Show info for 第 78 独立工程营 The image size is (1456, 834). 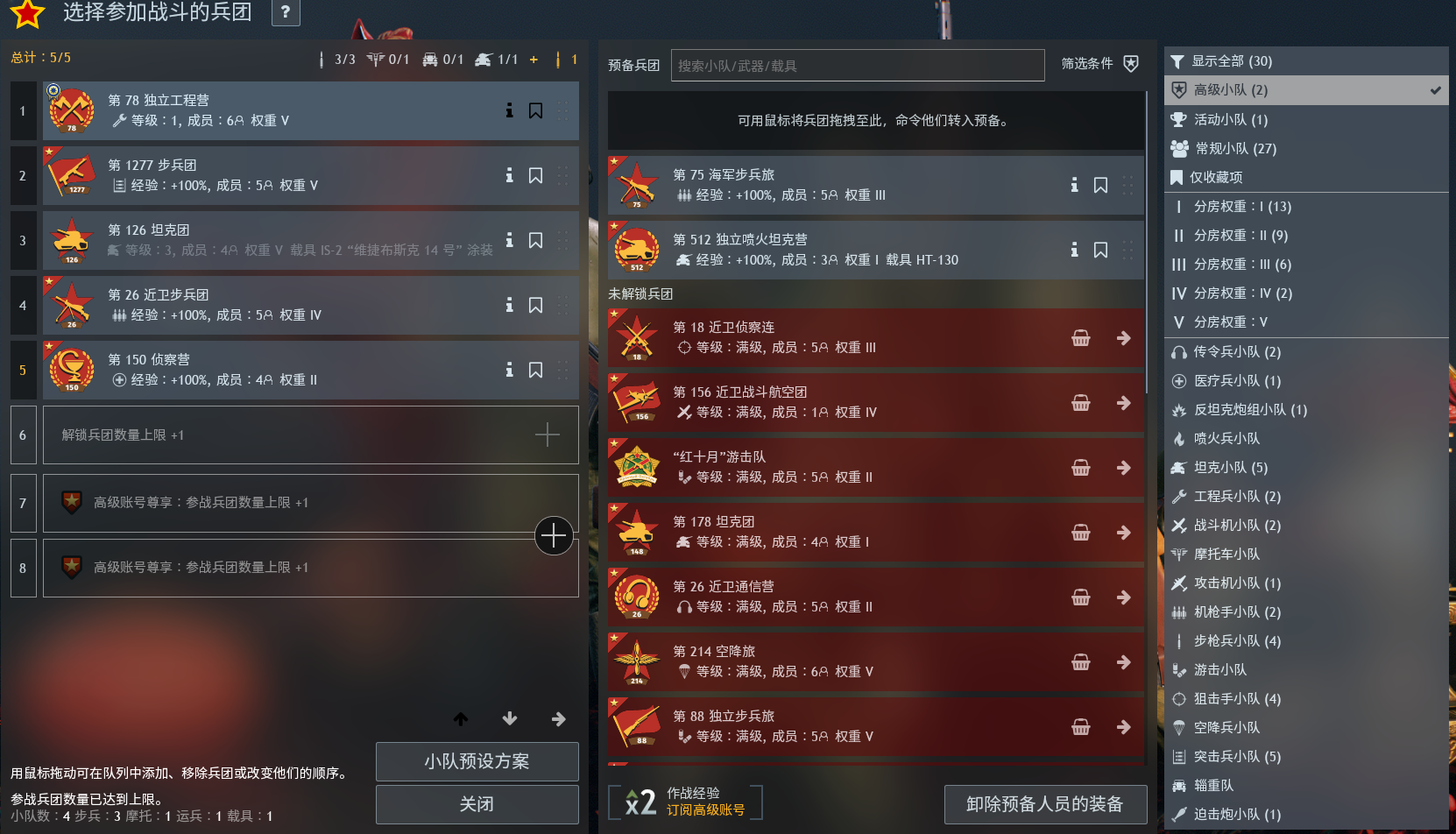tap(509, 110)
